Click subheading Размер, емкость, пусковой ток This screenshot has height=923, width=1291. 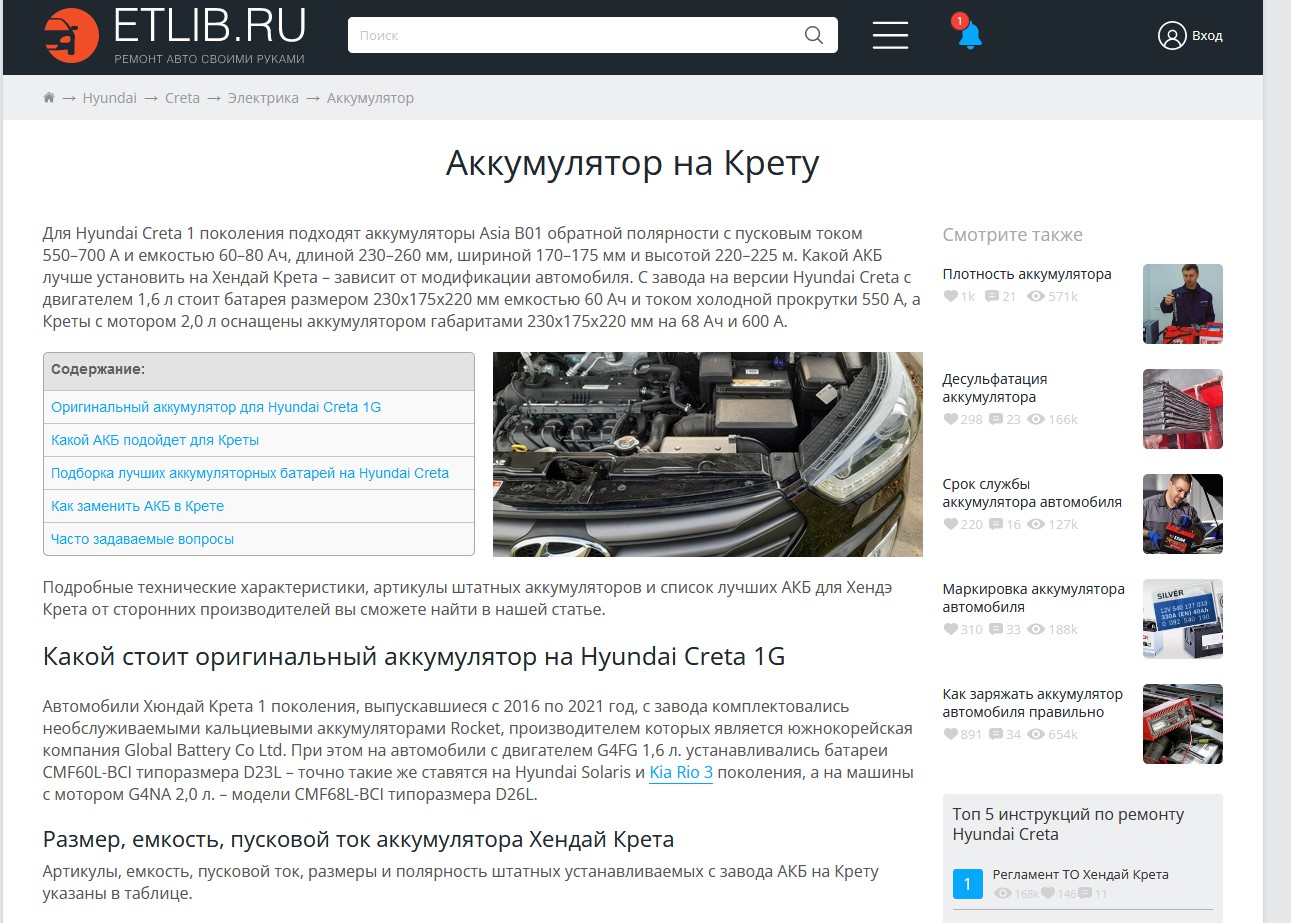click(359, 839)
